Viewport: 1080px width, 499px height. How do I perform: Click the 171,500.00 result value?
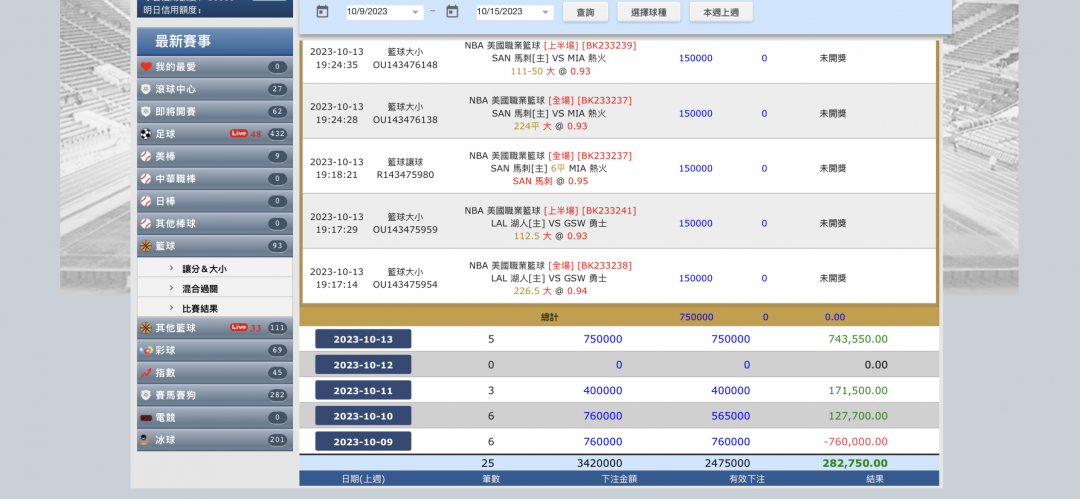point(858,391)
